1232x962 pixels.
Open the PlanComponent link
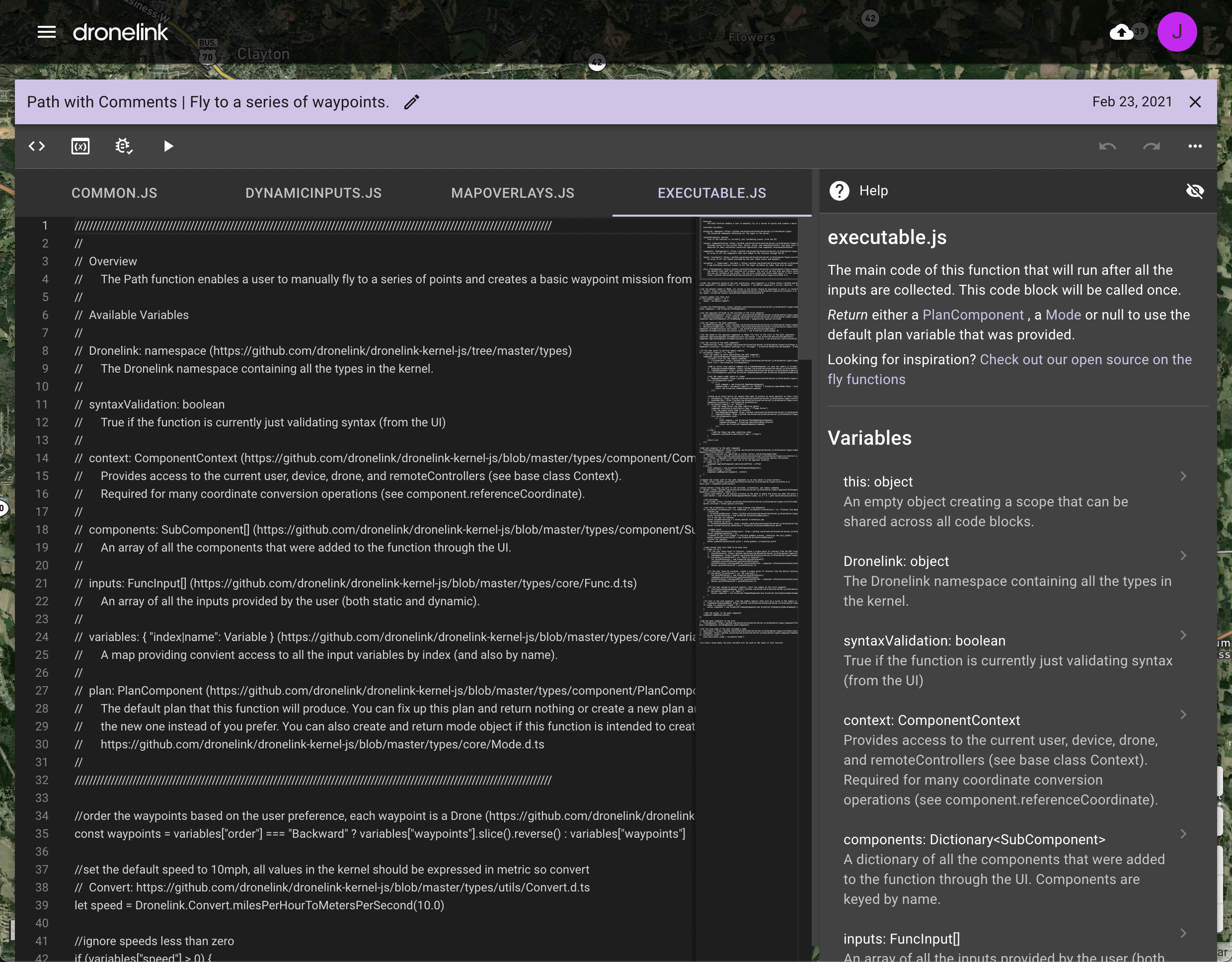tap(973, 315)
